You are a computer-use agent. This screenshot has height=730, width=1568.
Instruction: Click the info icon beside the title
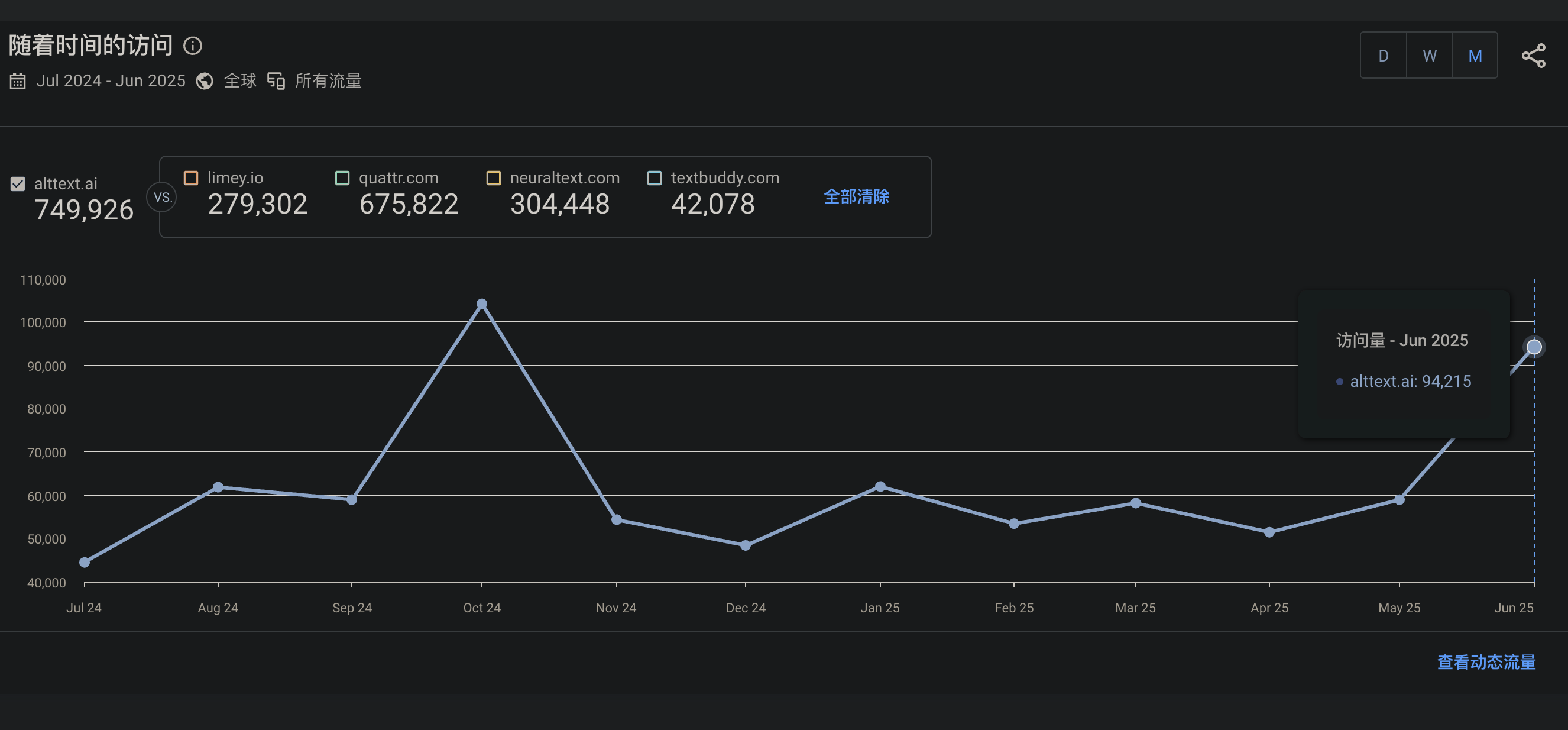click(x=192, y=46)
